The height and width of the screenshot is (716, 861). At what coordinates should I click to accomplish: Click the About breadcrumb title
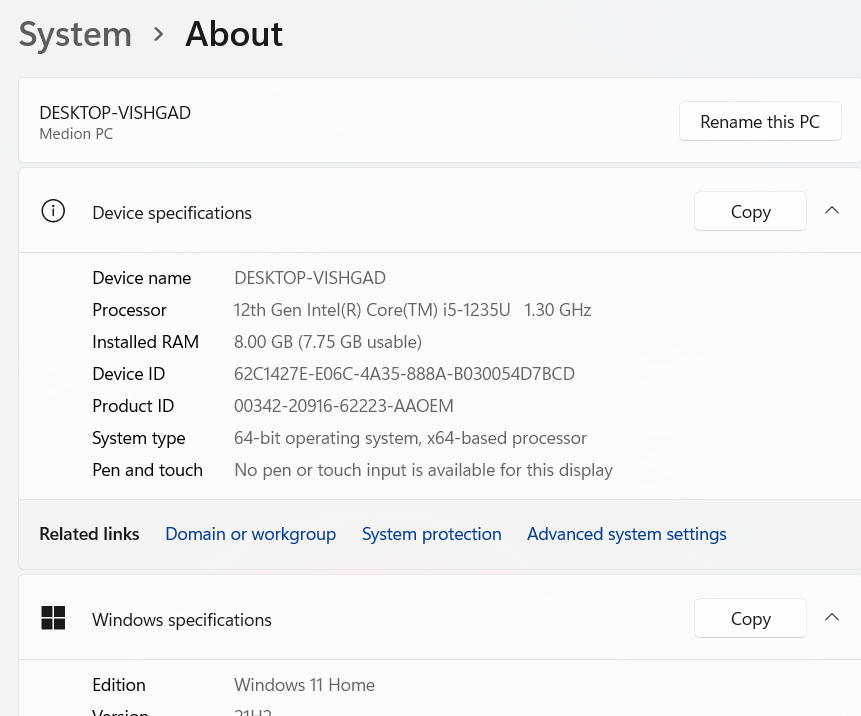(x=234, y=34)
